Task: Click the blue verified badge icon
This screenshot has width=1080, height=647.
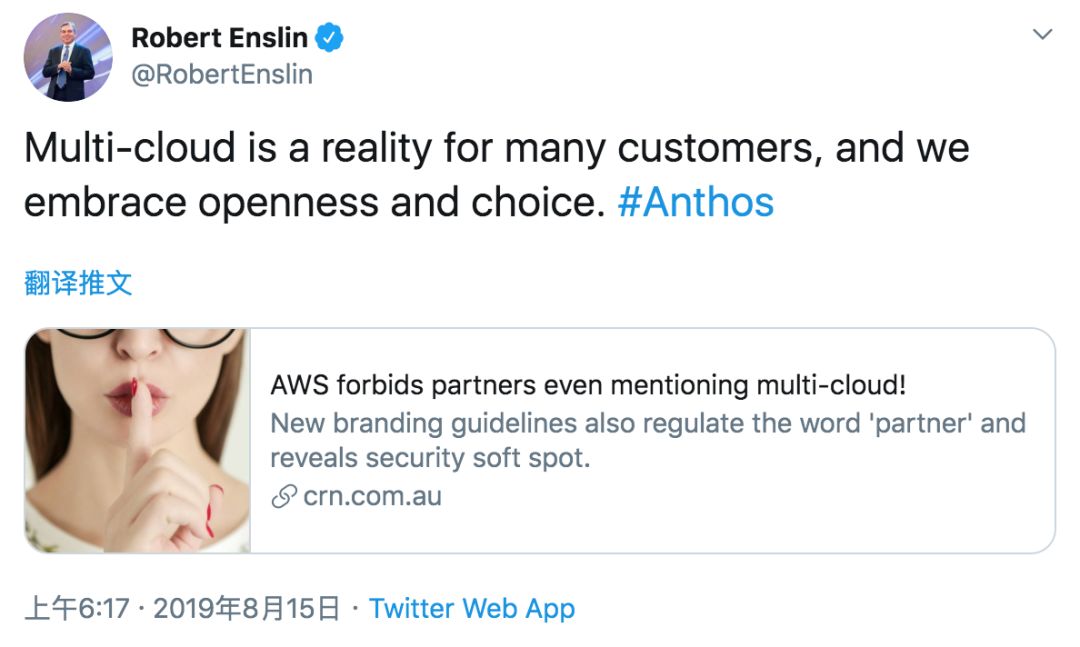Action: pyautogui.click(x=330, y=38)
